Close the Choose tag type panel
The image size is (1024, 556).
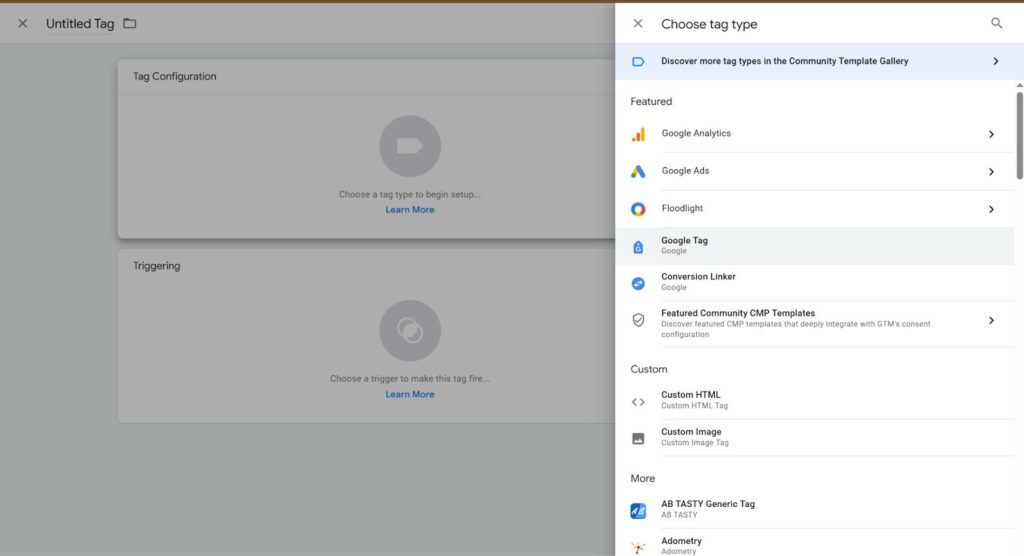(x=638, y=24)
